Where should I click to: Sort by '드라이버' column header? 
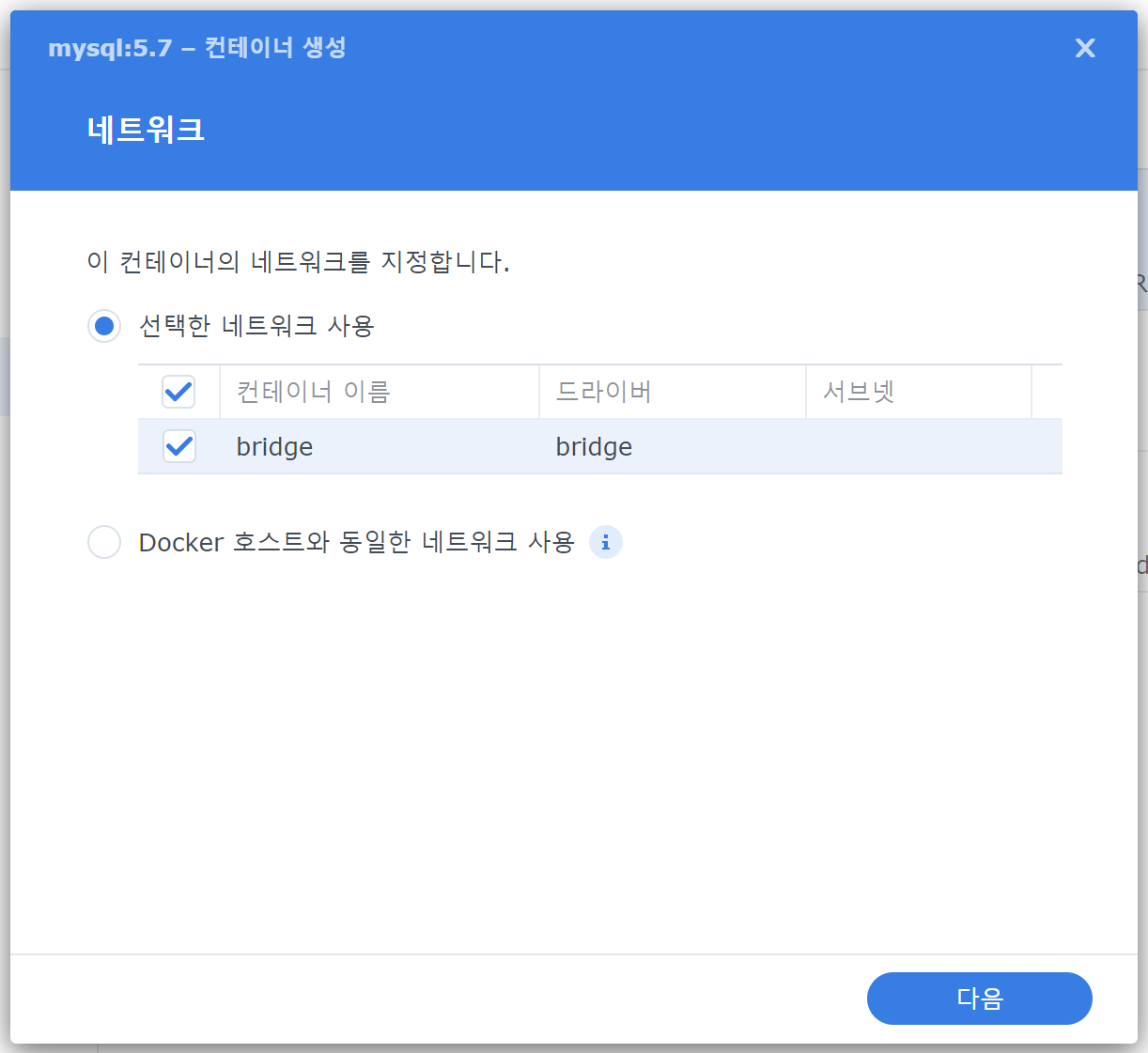pyautogui.click(x=673, y=392)
